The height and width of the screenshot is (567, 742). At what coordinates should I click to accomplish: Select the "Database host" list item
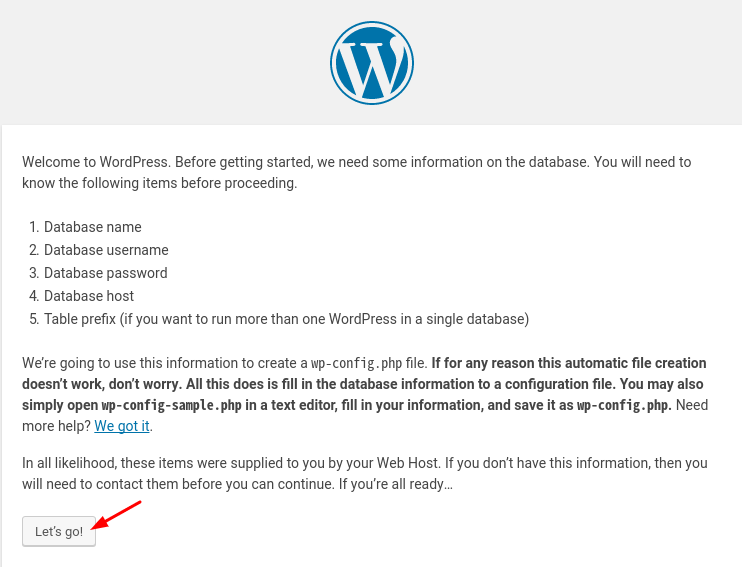89,296
